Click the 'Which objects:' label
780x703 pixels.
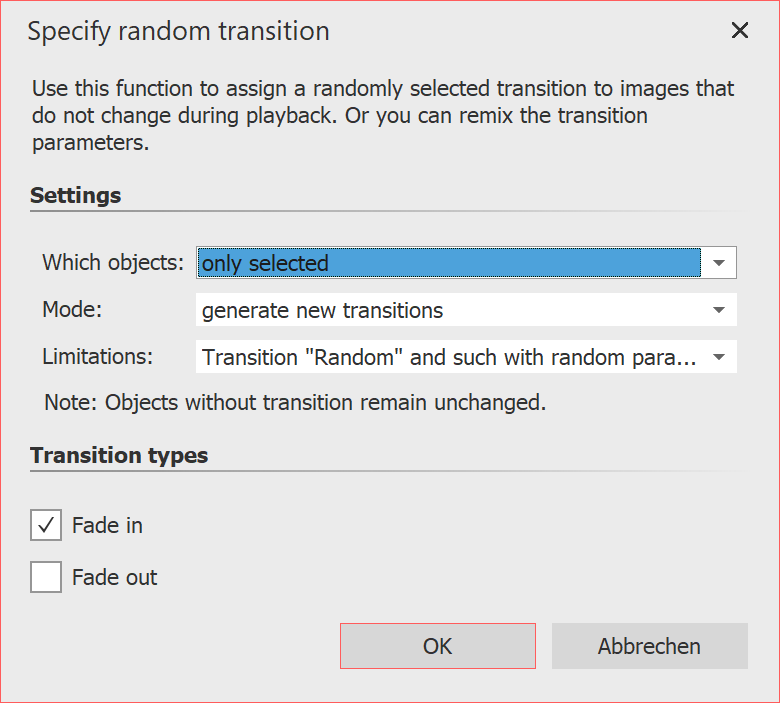113,263
